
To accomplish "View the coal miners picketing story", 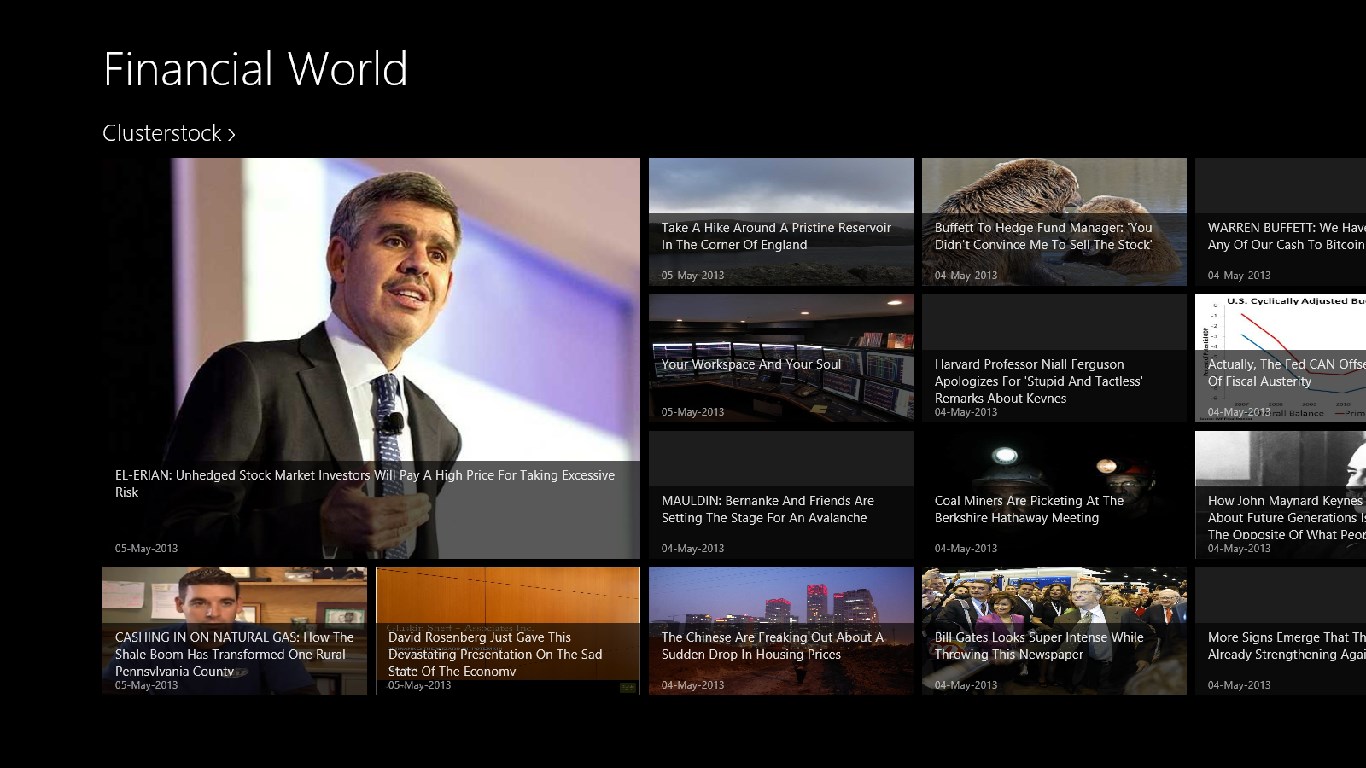I will [x=1029, y=509].
